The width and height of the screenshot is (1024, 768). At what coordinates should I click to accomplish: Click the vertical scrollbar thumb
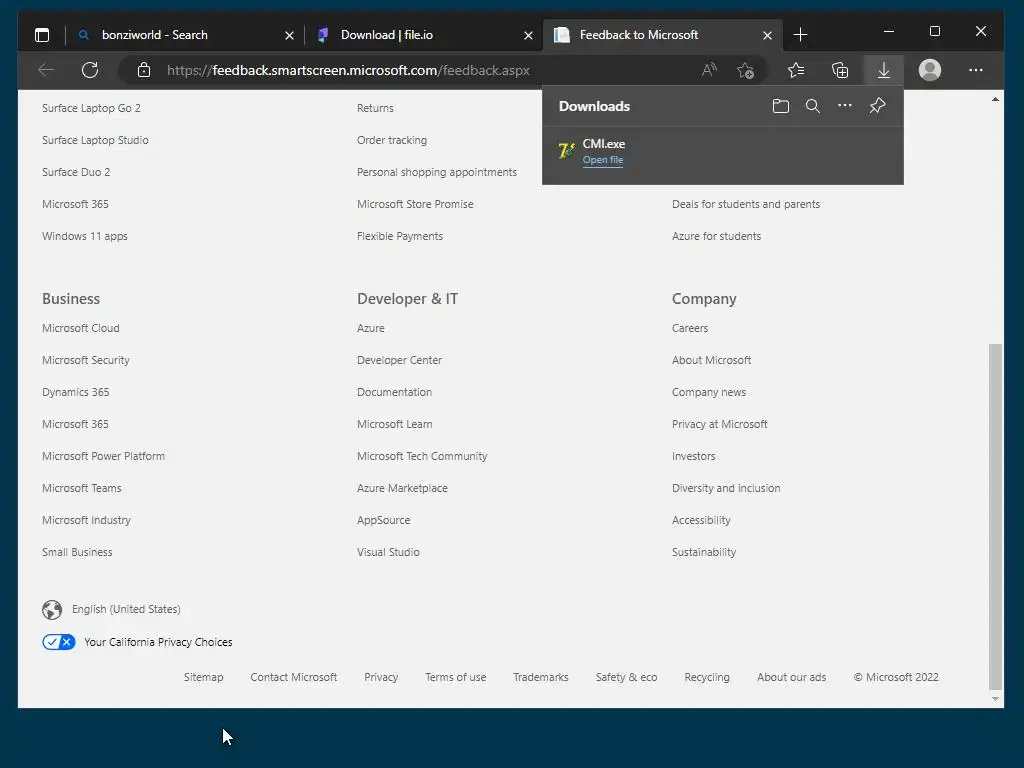point(995,516)
